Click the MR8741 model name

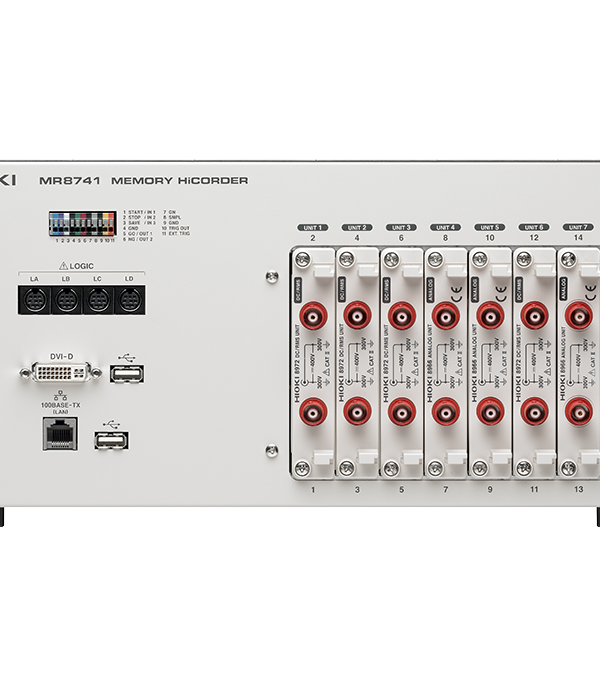(x=69, y=181)
